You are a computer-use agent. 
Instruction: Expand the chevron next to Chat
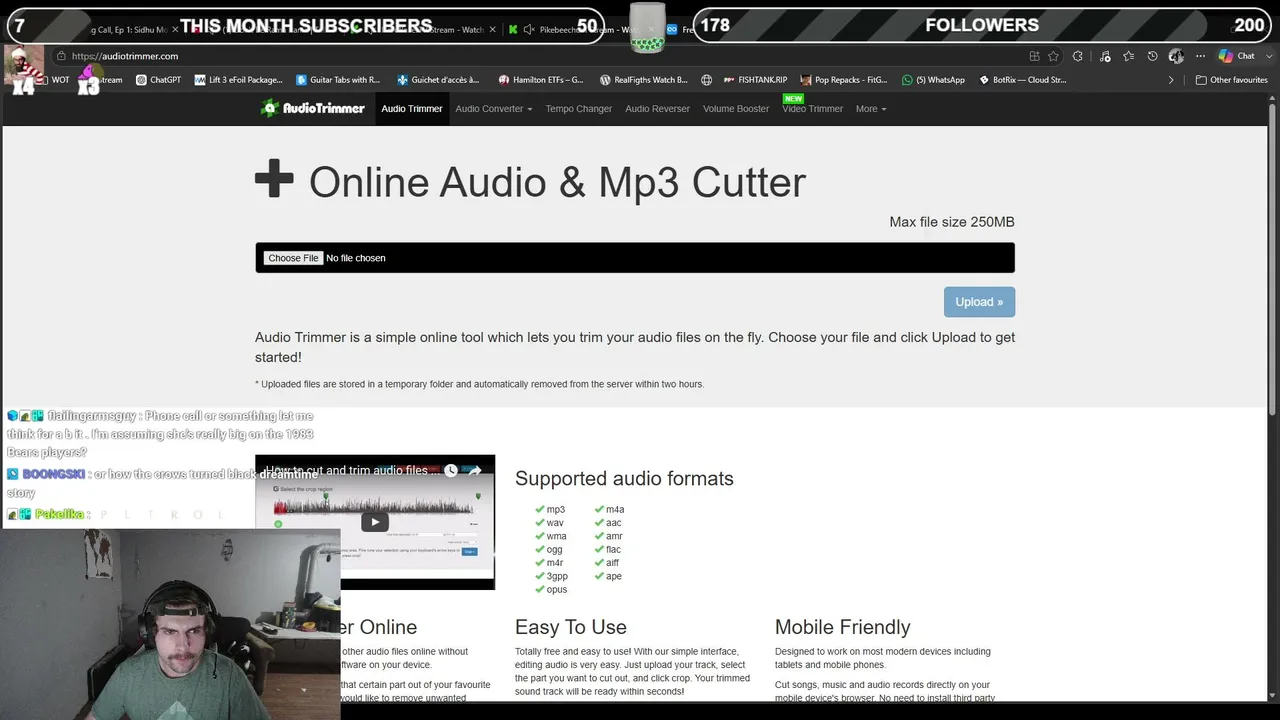coord(1268,56)
